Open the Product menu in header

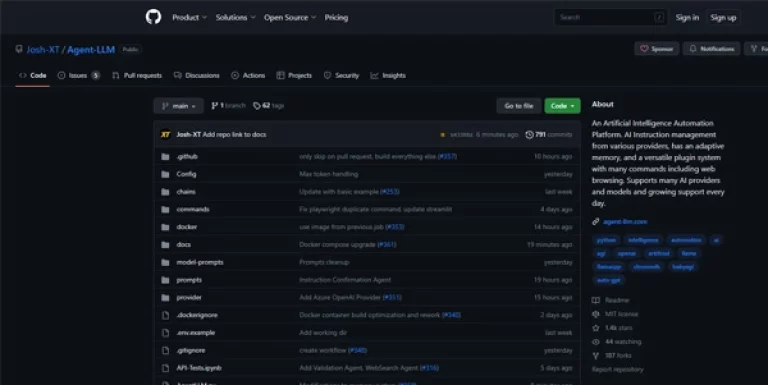189,18
